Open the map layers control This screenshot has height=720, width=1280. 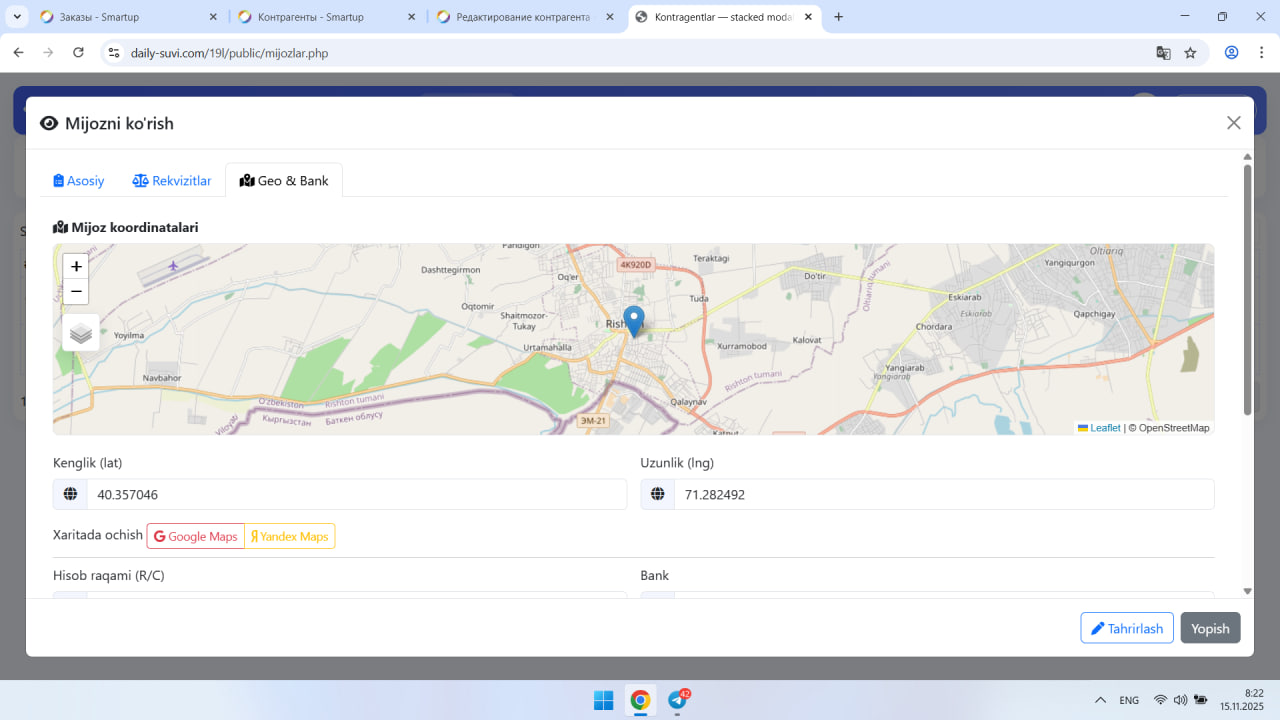tap(81, 333)
